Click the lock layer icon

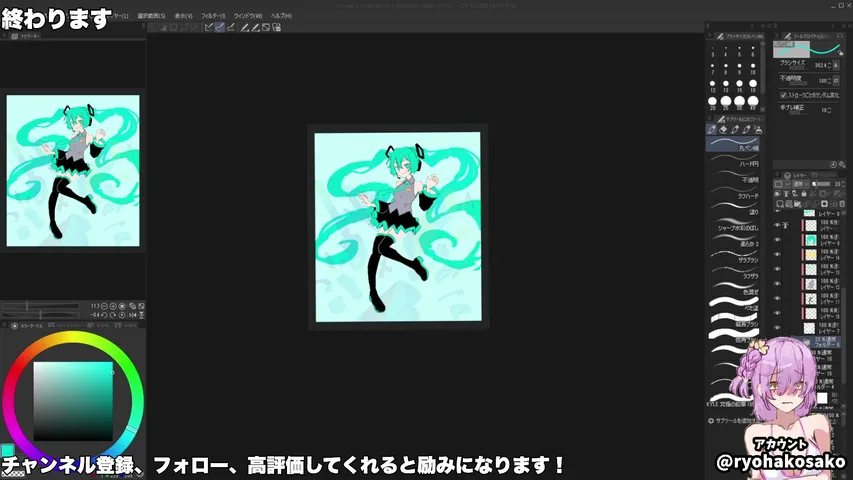[803, 194]
